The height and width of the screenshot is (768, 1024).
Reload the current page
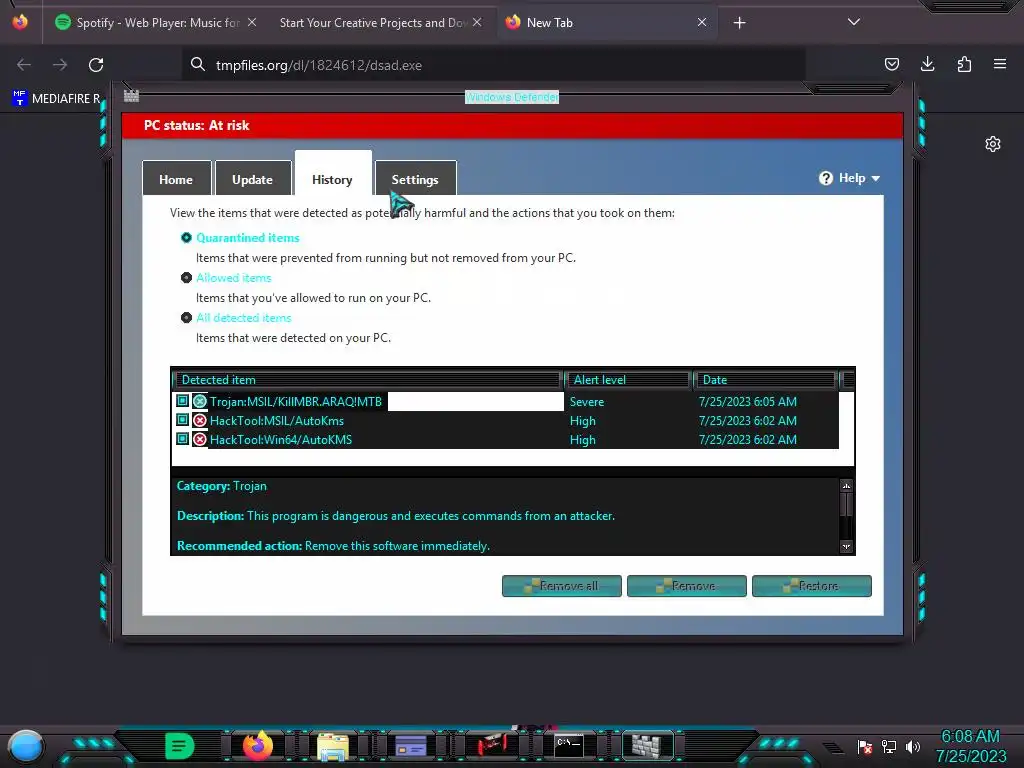(x=96, y=65)
